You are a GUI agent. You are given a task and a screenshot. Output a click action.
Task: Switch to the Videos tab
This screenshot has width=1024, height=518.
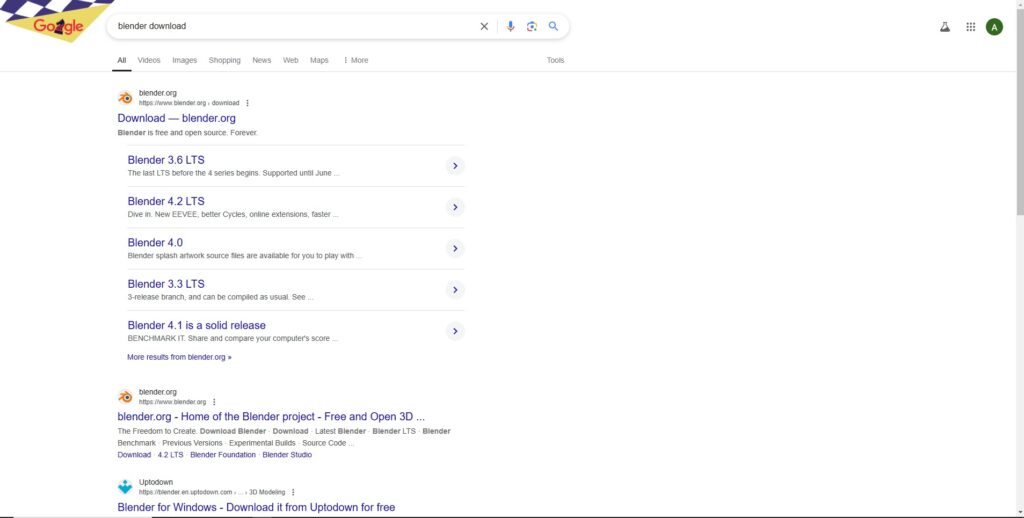pos(149,60)
